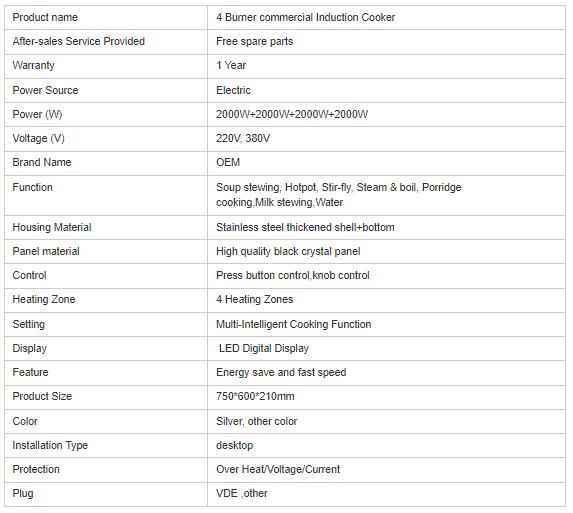573x513 pixels.
Task: Click the 4 Heating Zones value
Action: point(254,300)
